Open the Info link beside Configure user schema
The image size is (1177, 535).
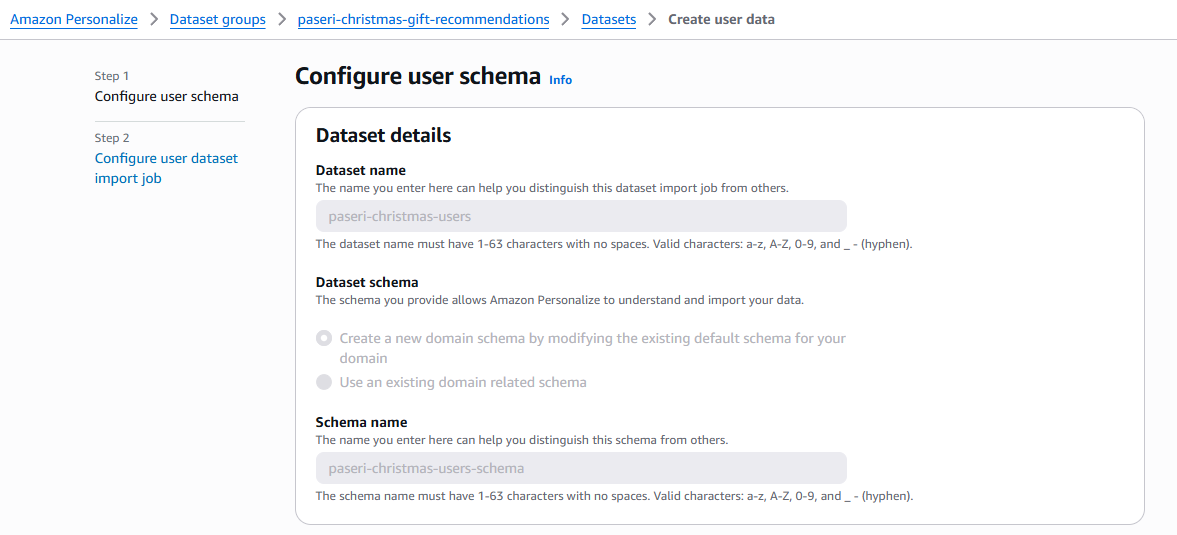tap(561, 80)
